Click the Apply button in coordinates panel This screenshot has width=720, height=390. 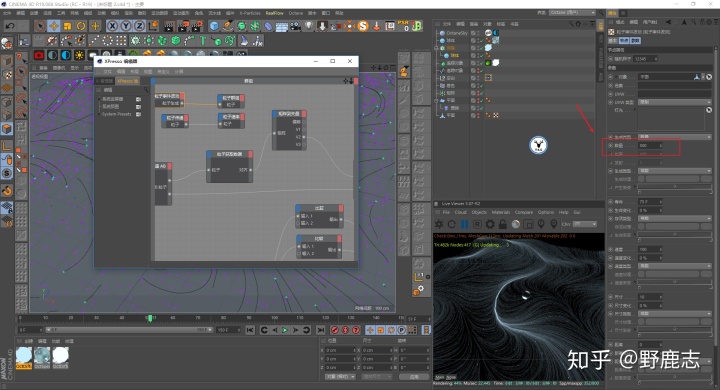coord(414,377)
